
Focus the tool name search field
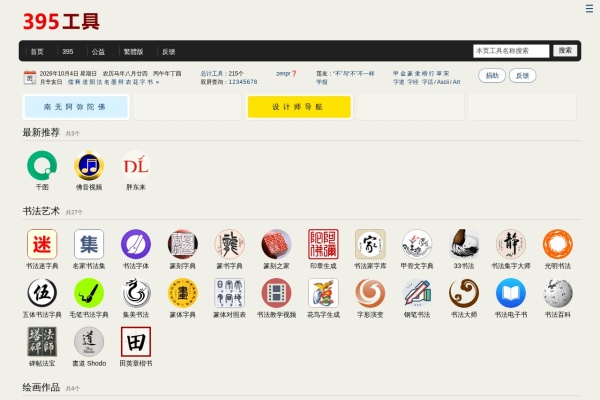click(511, 51)
